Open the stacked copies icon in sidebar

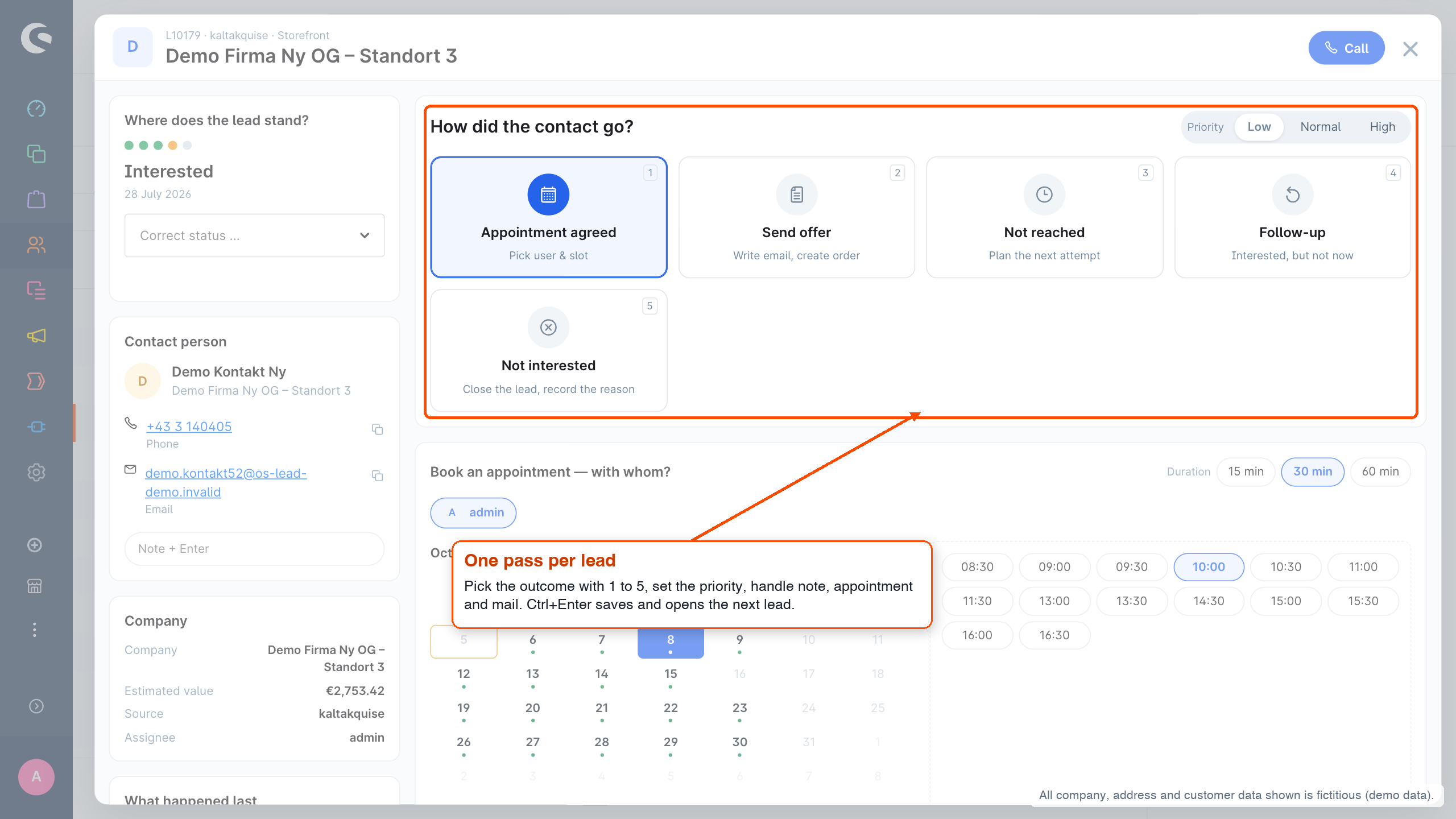[36, 154]
